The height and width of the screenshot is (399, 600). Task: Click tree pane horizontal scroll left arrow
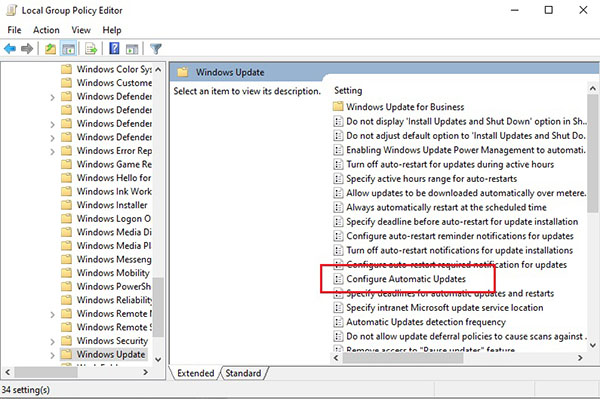click(x=8, y=372)
